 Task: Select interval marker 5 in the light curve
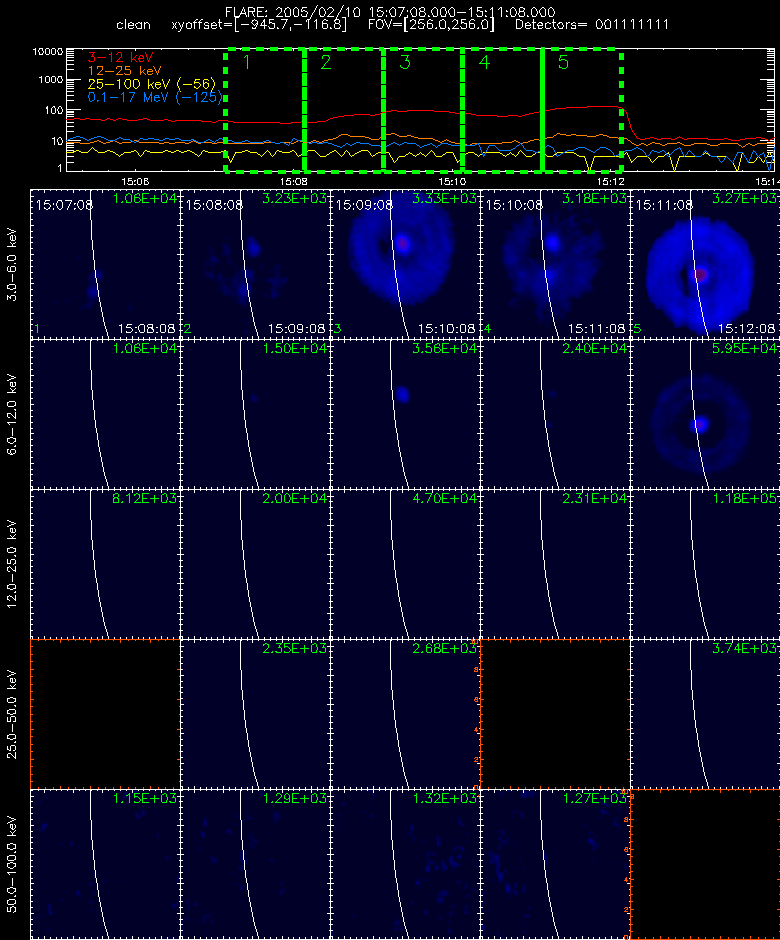pos(563,62)
